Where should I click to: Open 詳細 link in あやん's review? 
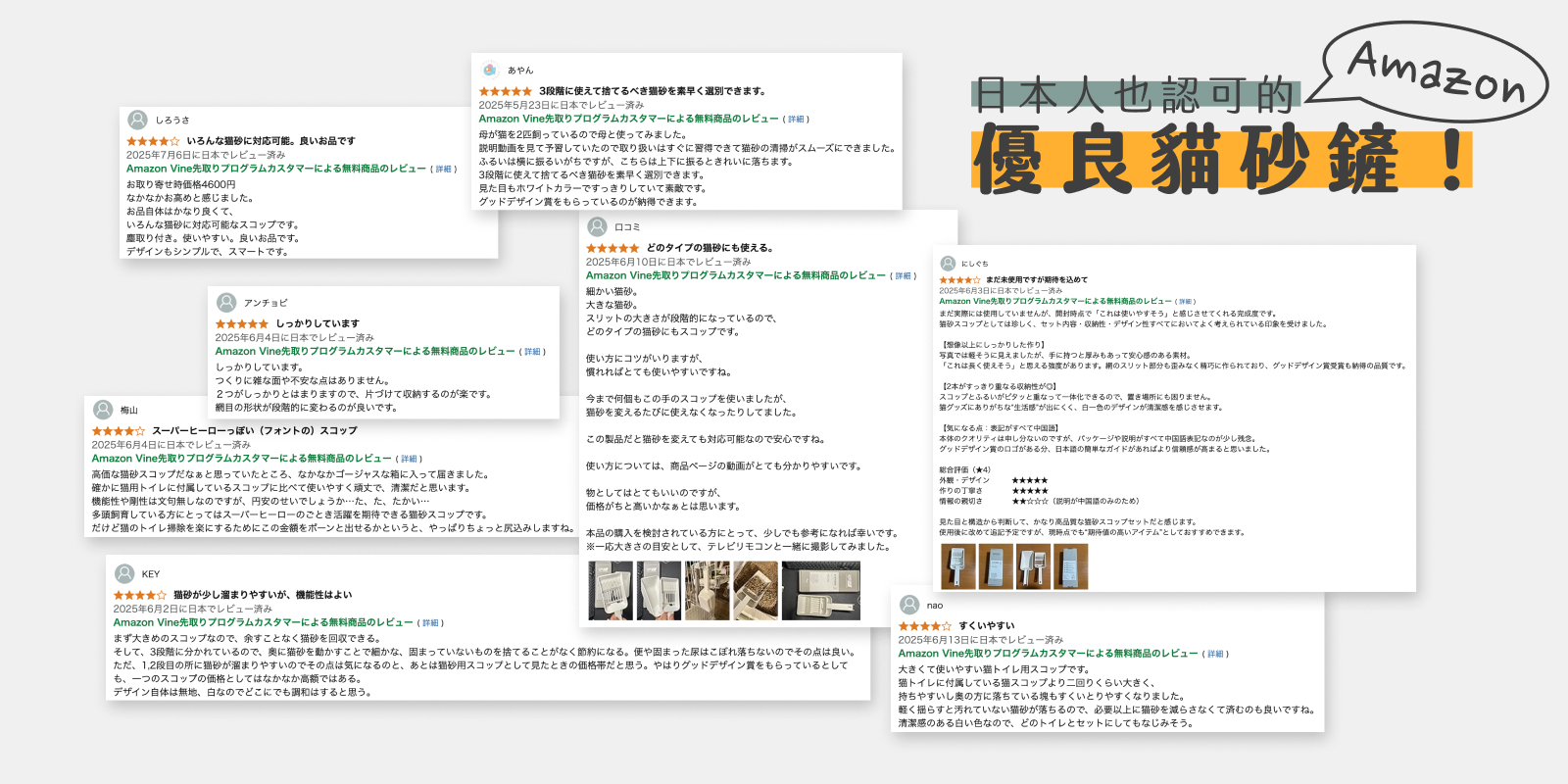pos(797,119)
